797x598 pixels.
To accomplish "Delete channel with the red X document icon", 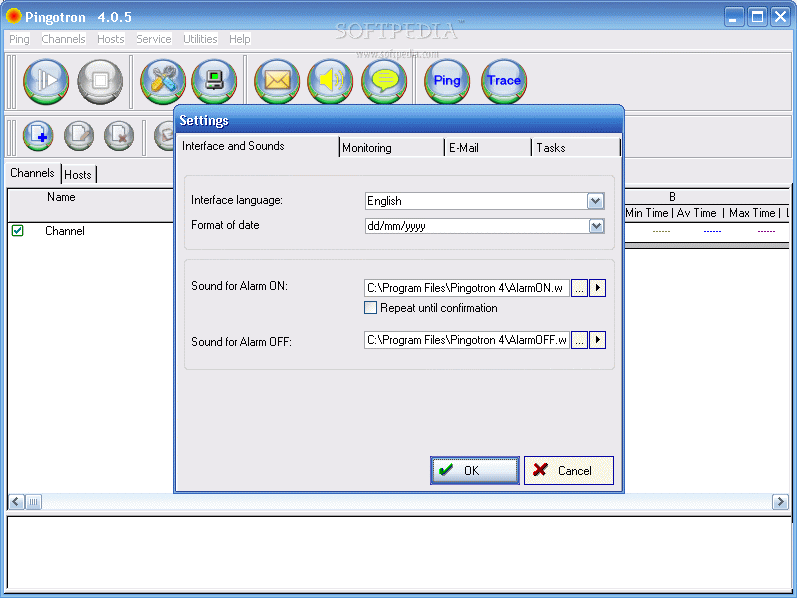I will click(119, 136).
